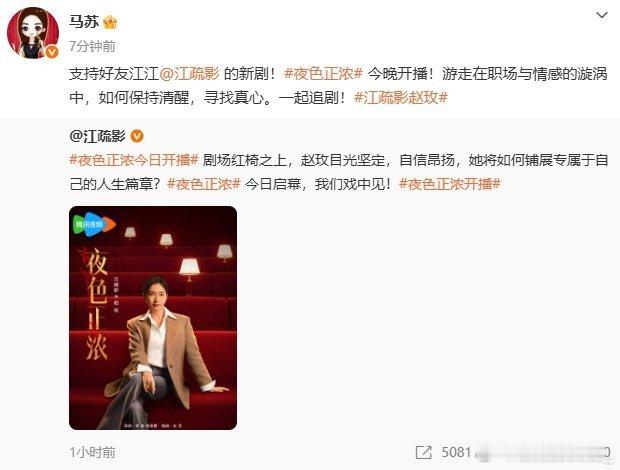Image resolution: width=620 pixels, height=470 pixels.
Task: Click the crown membership badge beside 马苏
Action: pos(110,22)
